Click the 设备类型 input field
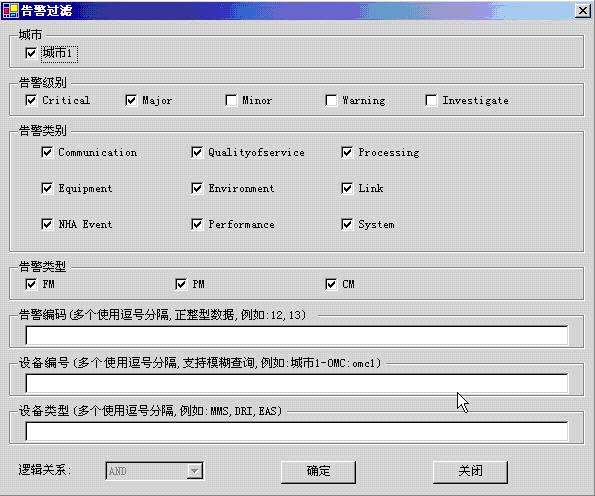The height and width of the screenshot is (496, 595). tap(297, 431)
